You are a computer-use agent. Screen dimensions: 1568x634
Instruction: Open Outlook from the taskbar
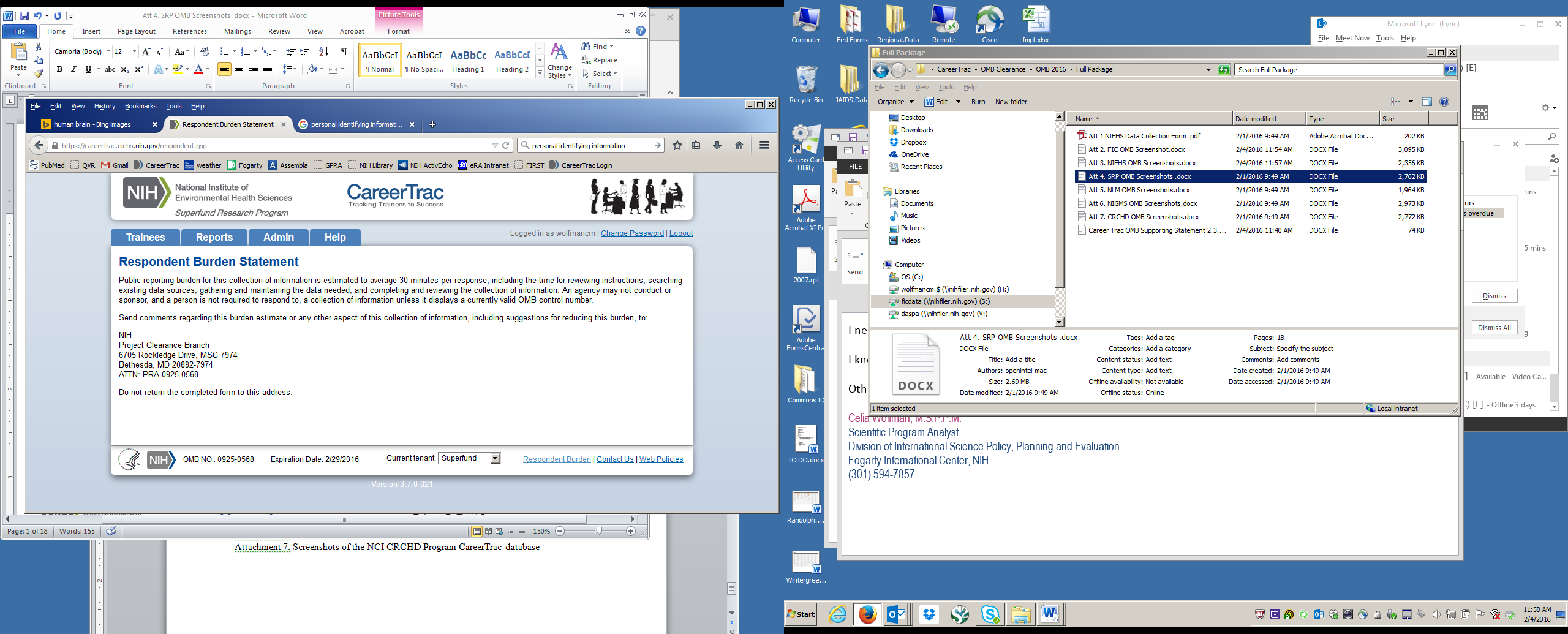(x=897, y=614)
